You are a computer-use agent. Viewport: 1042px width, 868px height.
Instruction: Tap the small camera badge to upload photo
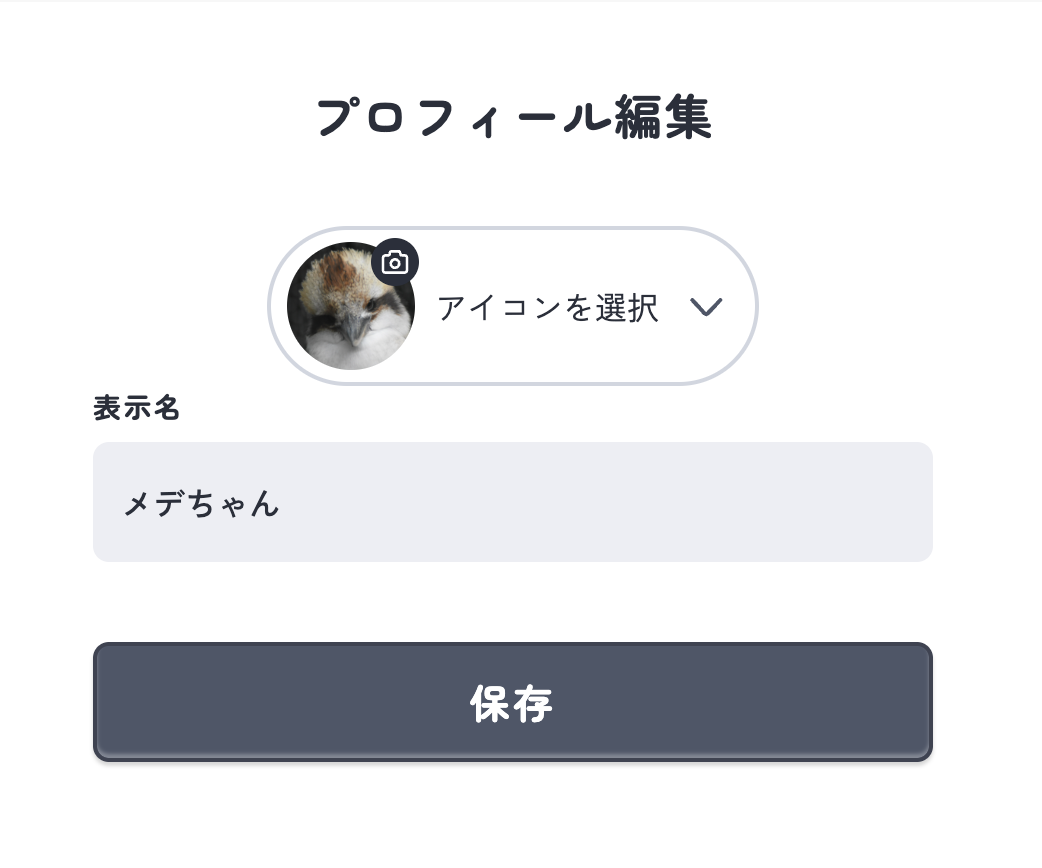point(395,263)
